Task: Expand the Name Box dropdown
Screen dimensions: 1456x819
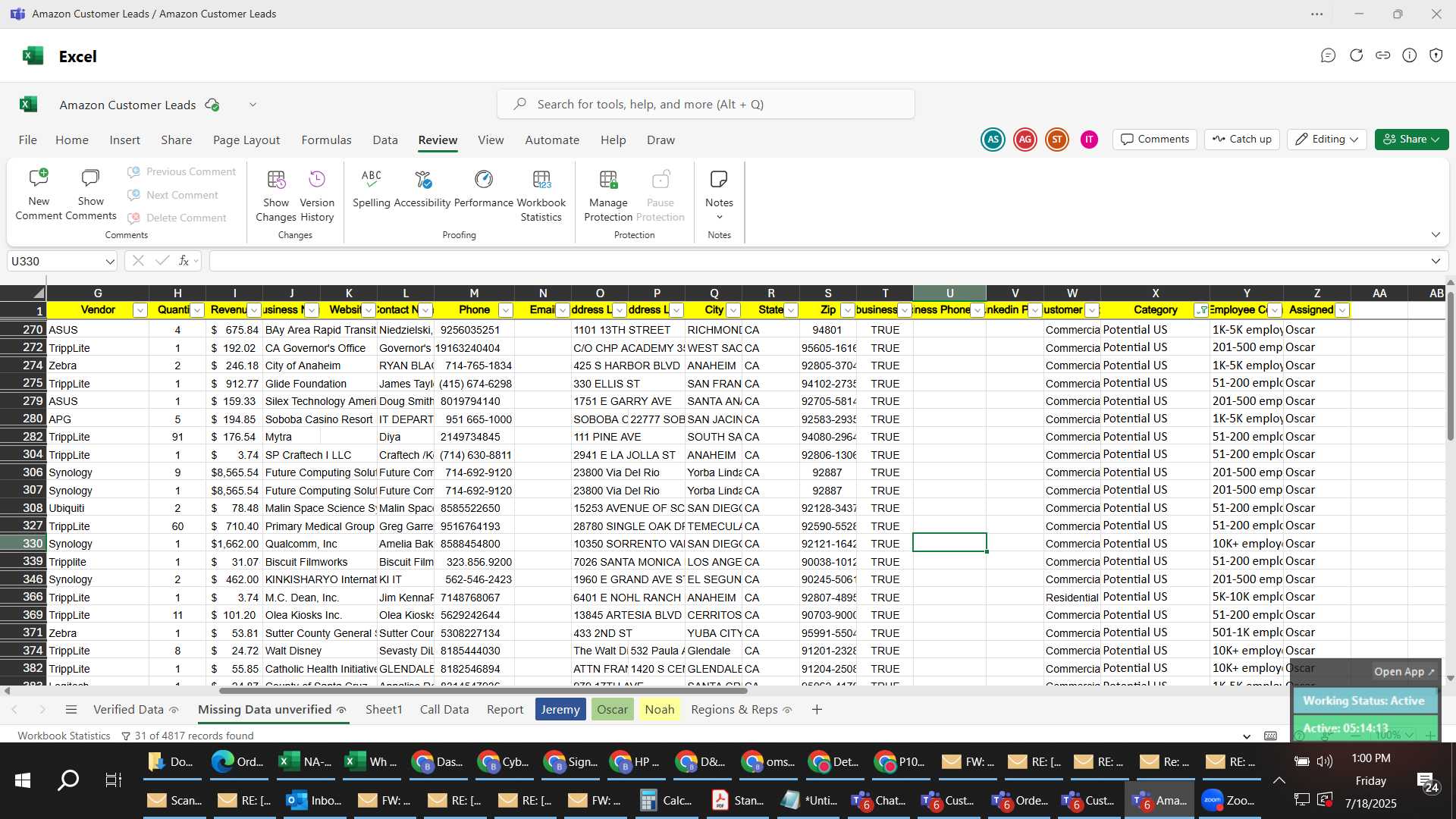Action: click(x=110, y=261)
